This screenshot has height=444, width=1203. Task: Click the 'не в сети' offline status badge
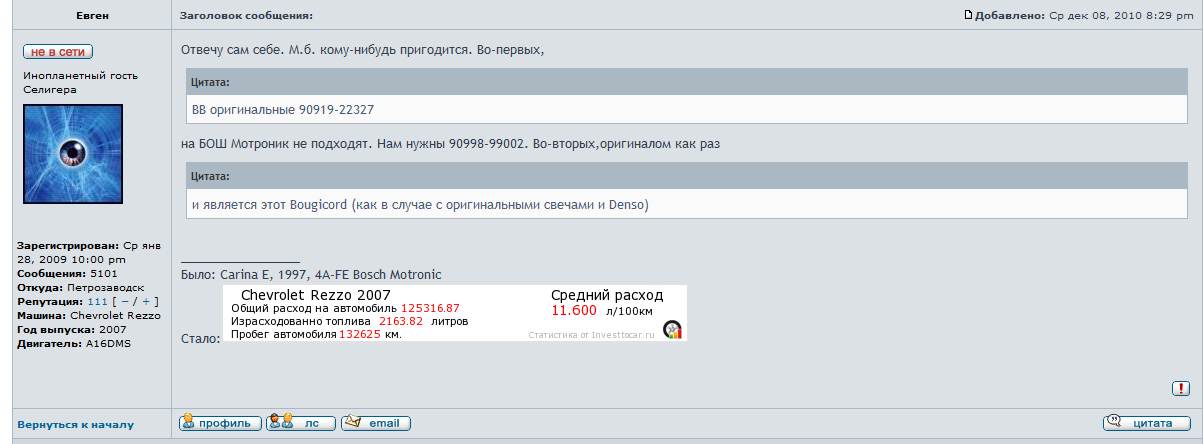pos(58,52)
